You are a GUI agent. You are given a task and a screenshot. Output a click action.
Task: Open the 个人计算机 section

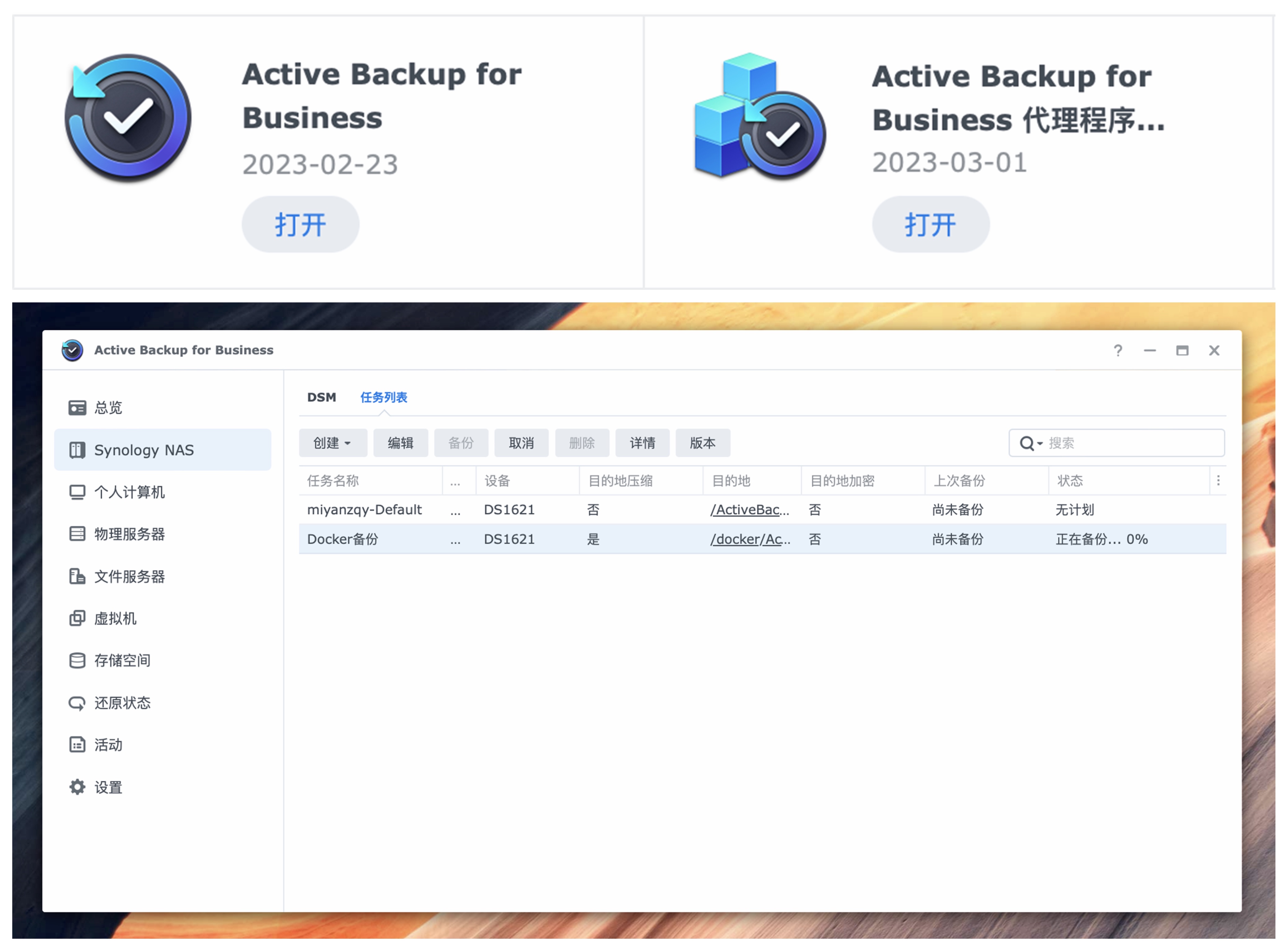(x=129, y=492)
